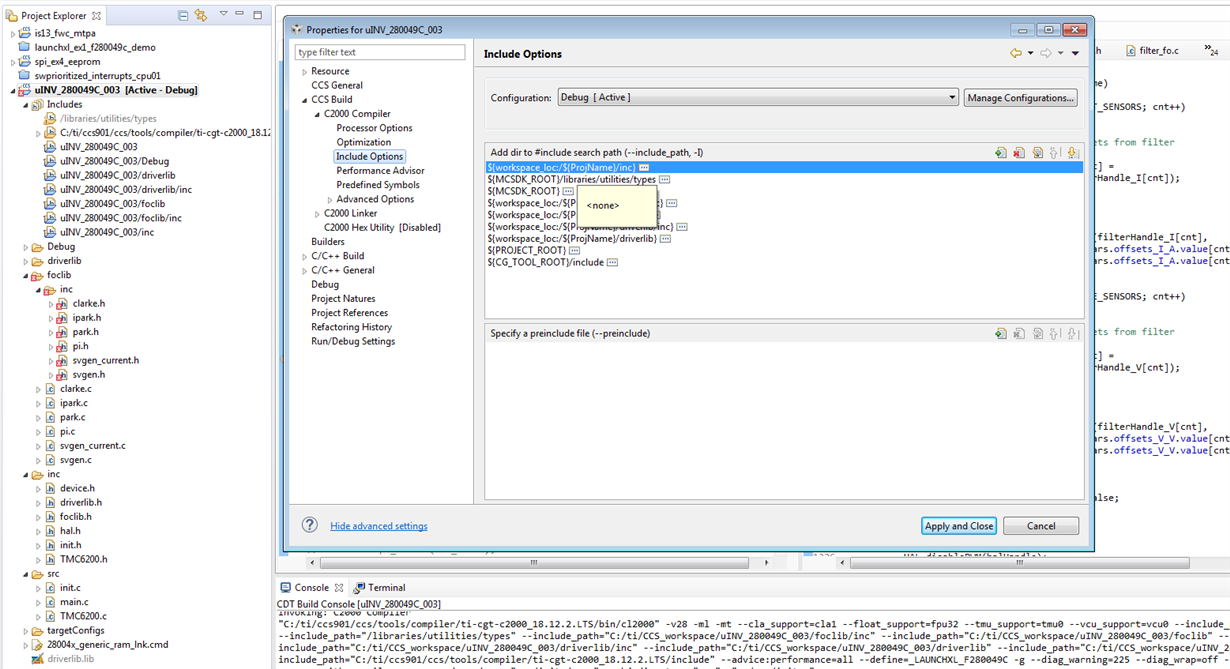Viewport: 1230px width, 669px height.
Task: Focus the type filter text field
Action: [x=380, y=52]
